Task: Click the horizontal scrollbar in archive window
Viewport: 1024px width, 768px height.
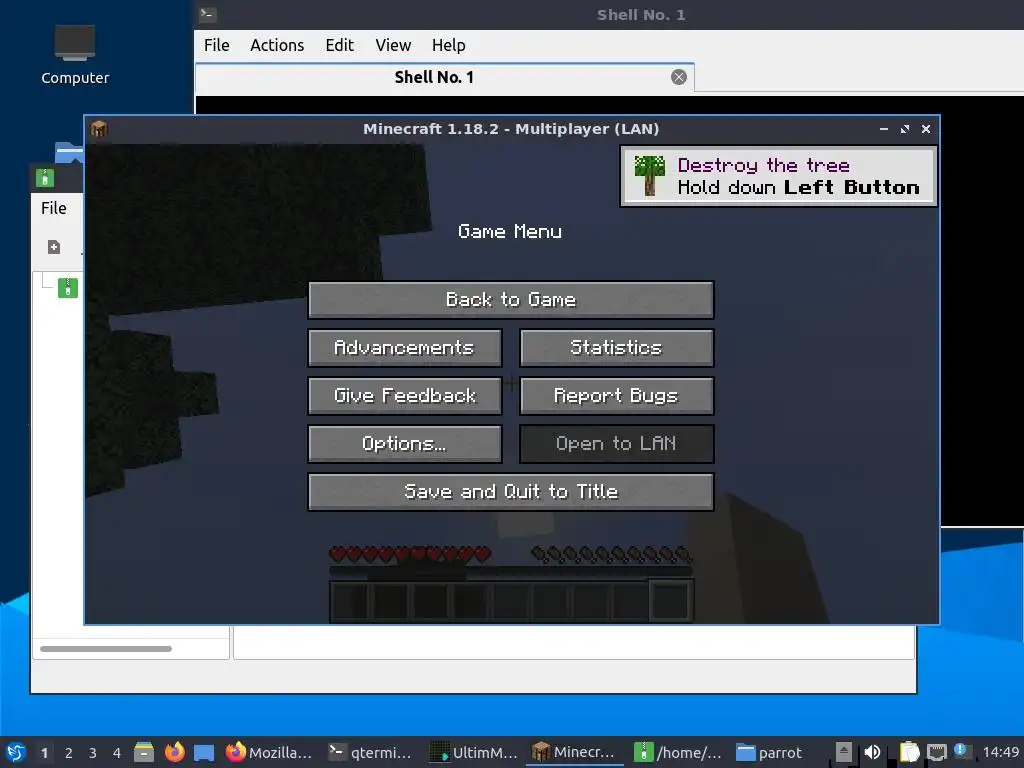Action: tap(106, 648)
